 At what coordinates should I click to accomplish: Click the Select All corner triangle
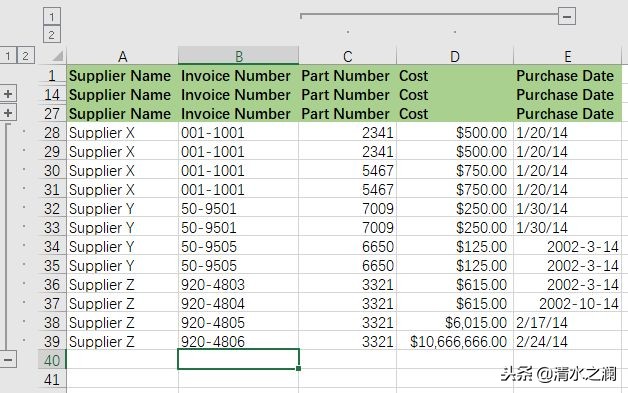click(57, 56)
